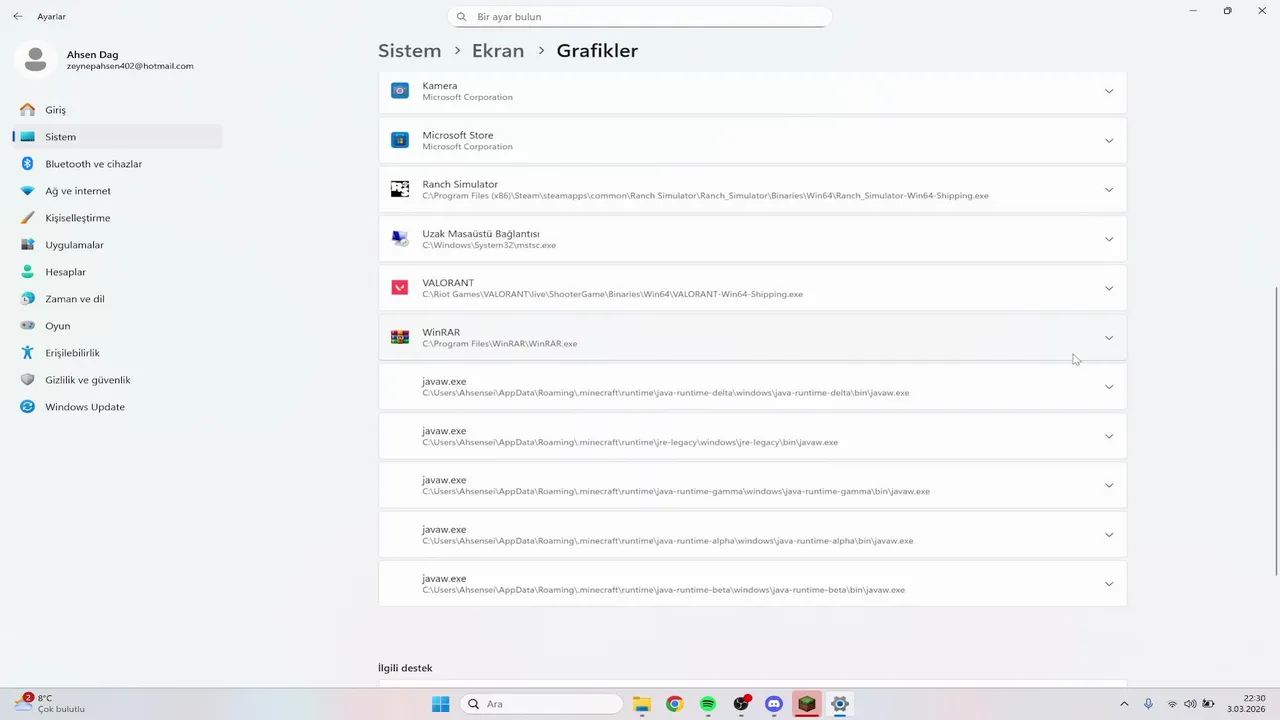
Task: Open Oyun settings section
Action: [x=117, y=326]
